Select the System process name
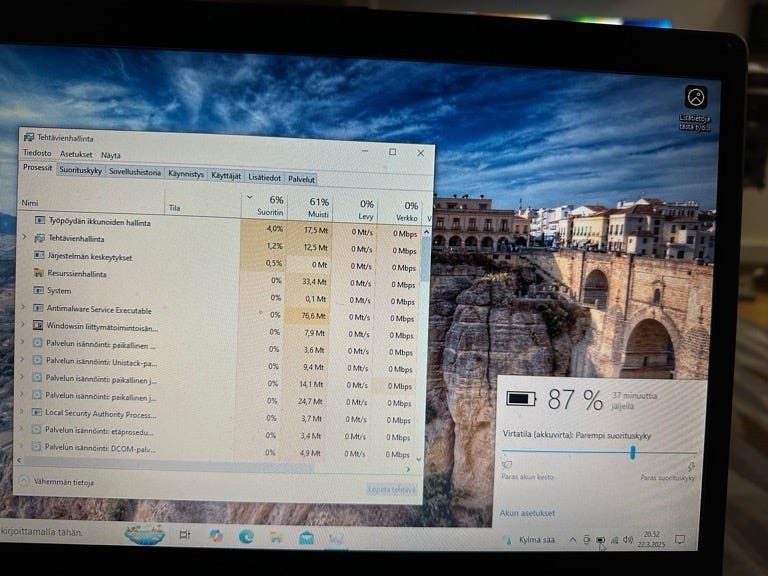The width and height of the screenshot is (768, 576). pos(59,291)
